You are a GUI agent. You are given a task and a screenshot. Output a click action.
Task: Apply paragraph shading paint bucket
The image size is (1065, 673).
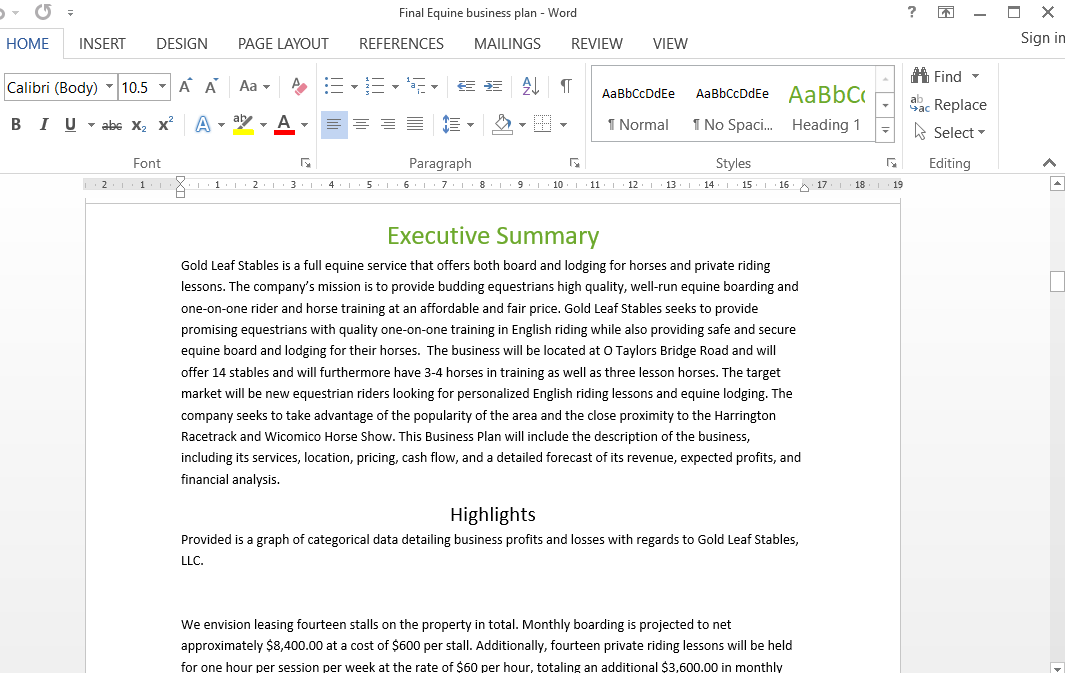(503, 124)
